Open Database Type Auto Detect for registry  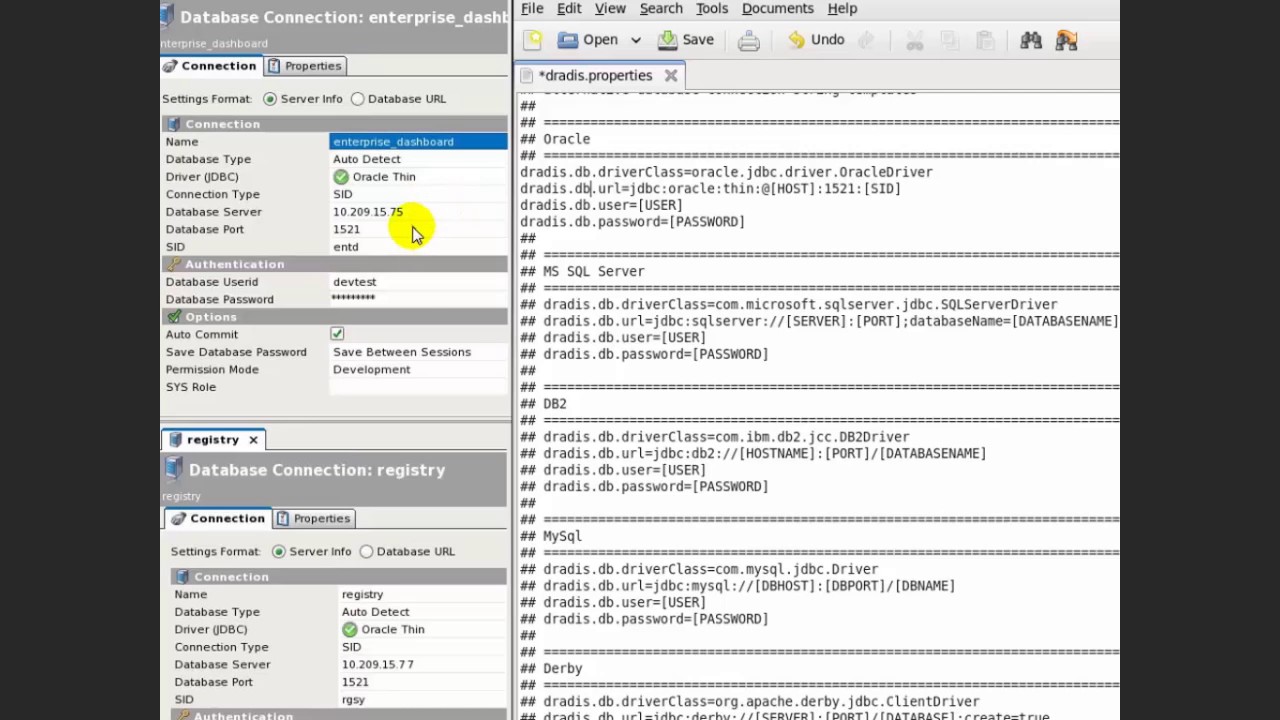(423, 612)
